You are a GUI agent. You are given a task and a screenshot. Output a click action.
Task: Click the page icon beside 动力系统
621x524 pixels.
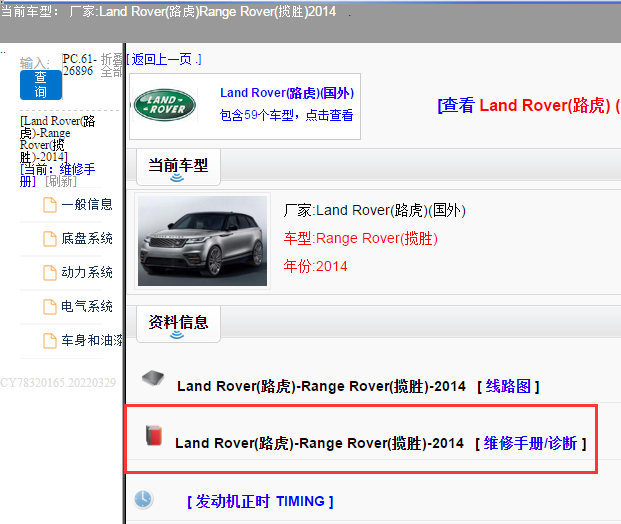pos(50,273)
